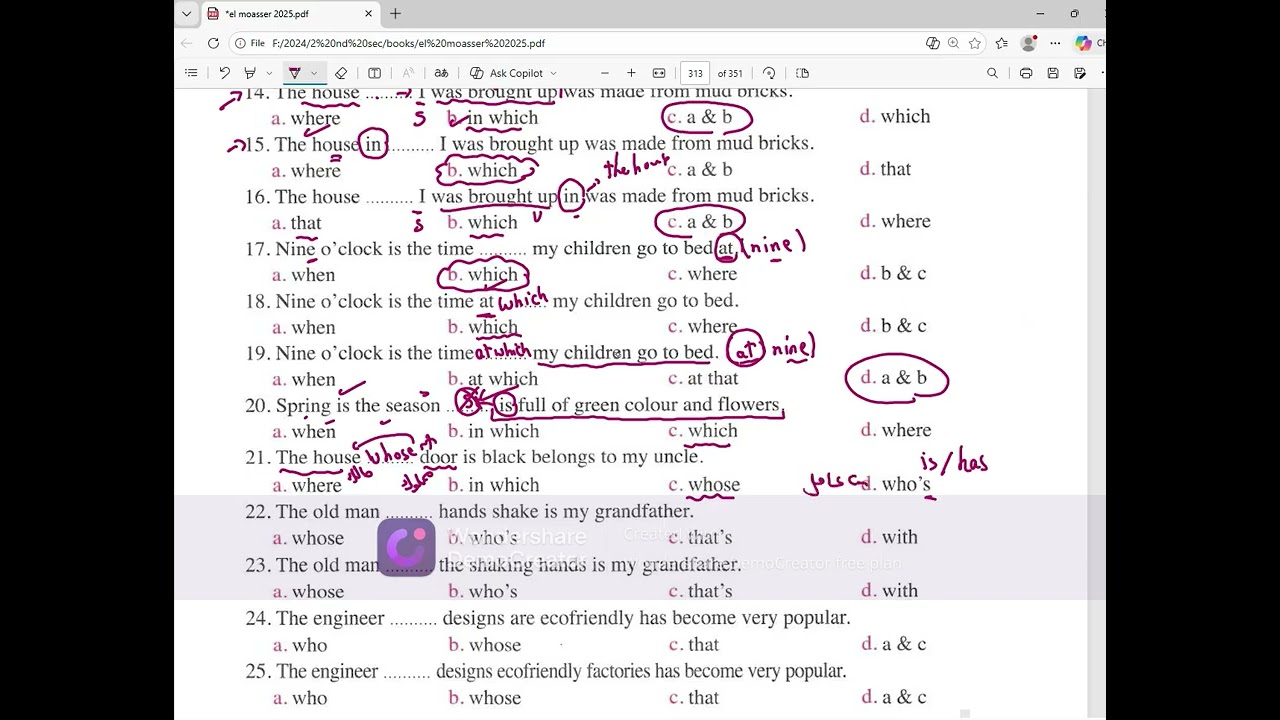
Task: Click option 'b. at which' in question 19
Action: click(493, 379)
